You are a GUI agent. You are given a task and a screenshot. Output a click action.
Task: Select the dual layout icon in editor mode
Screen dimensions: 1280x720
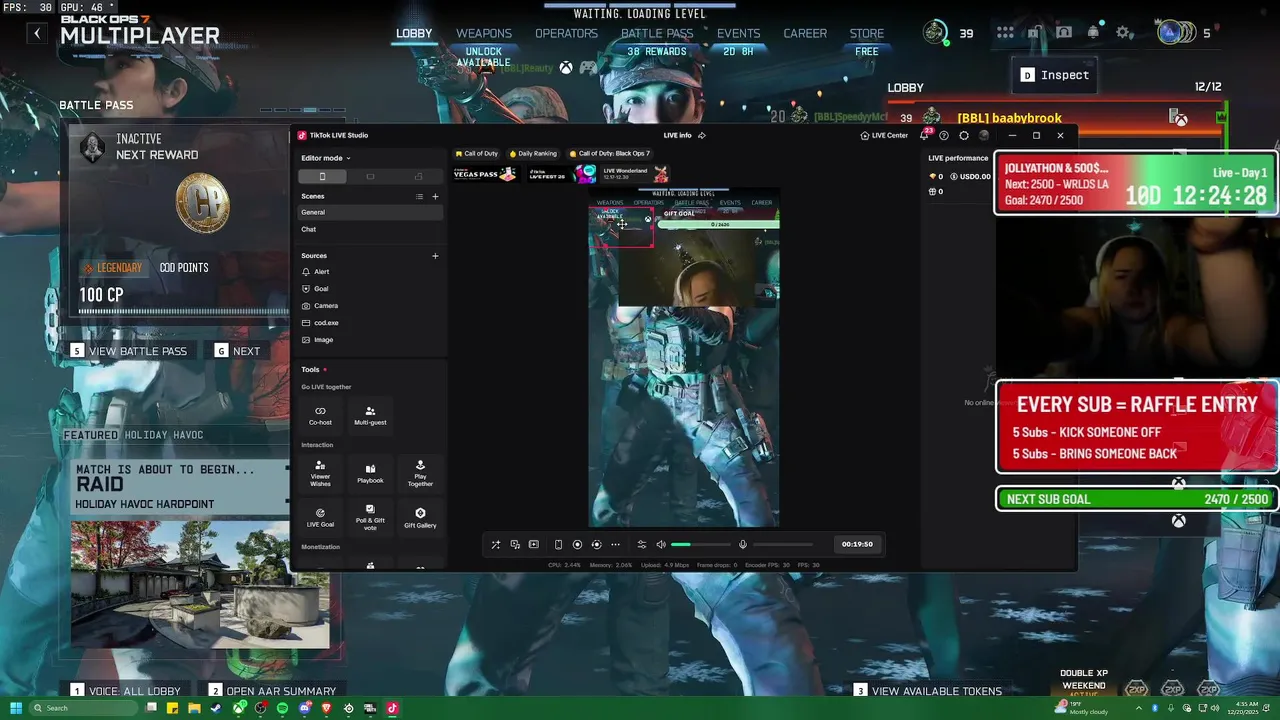pyautogui.click(x=418, y=177)
